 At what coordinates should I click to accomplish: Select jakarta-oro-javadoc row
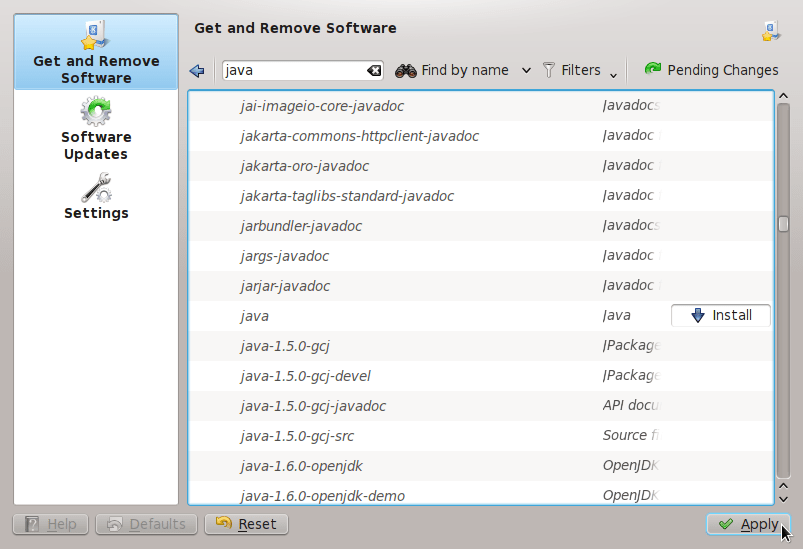(480, 166)
